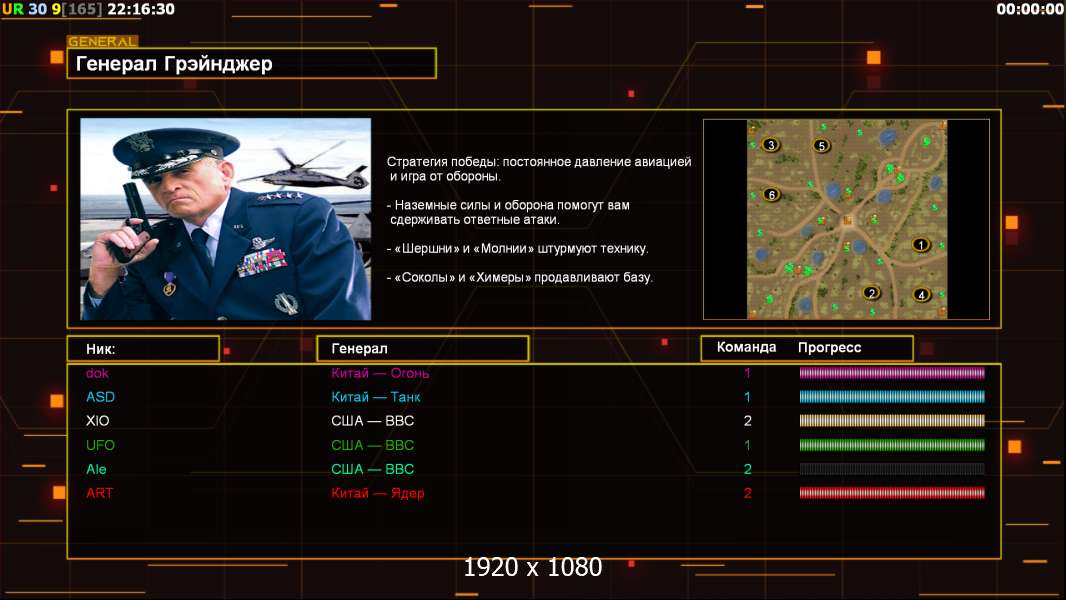Click the General Granger portrait image

pyautogui.click(x=225, y=219)
